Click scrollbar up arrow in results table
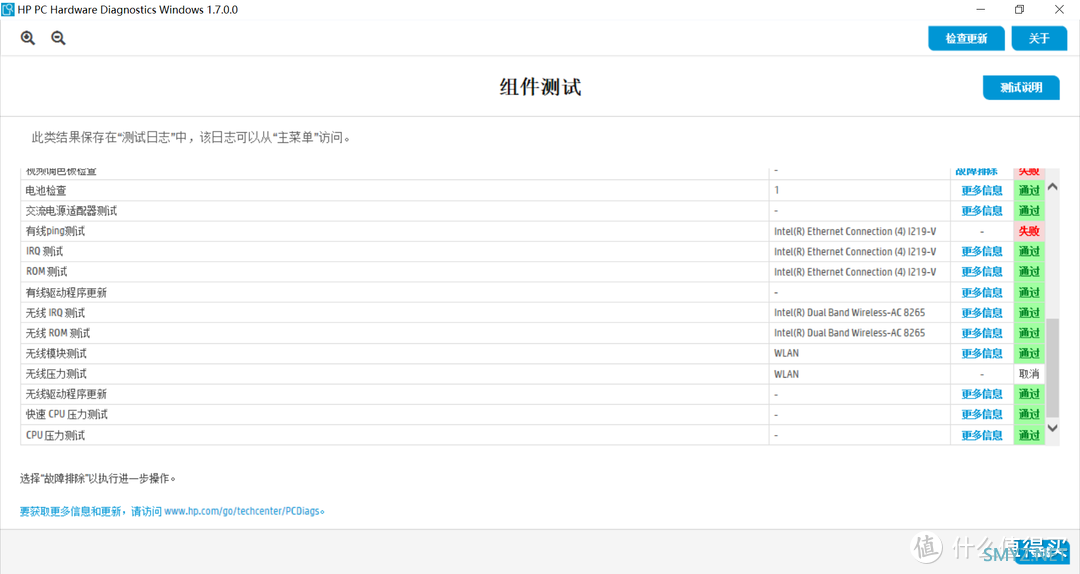Viewport: 1080px width, 574px height. click(x=1052, y=187)
